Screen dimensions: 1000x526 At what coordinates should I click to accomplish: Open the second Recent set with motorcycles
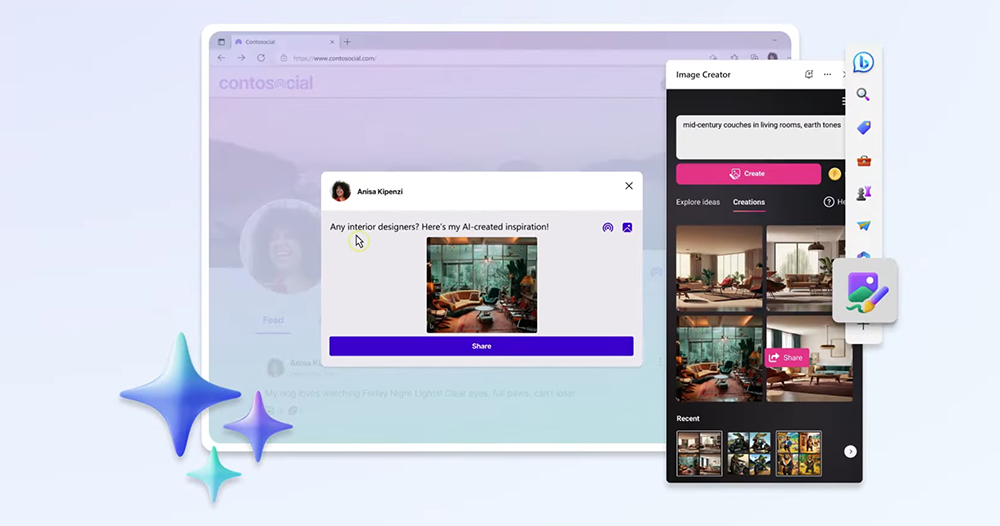click(749, 453)
